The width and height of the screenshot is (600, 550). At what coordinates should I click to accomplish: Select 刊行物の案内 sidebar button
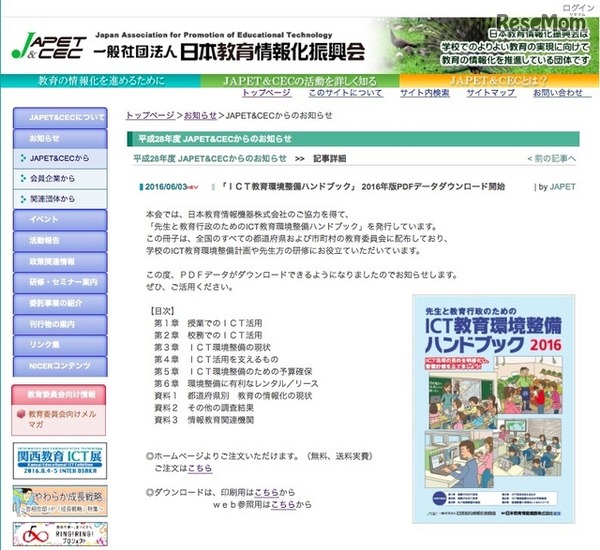coord(60,324)
